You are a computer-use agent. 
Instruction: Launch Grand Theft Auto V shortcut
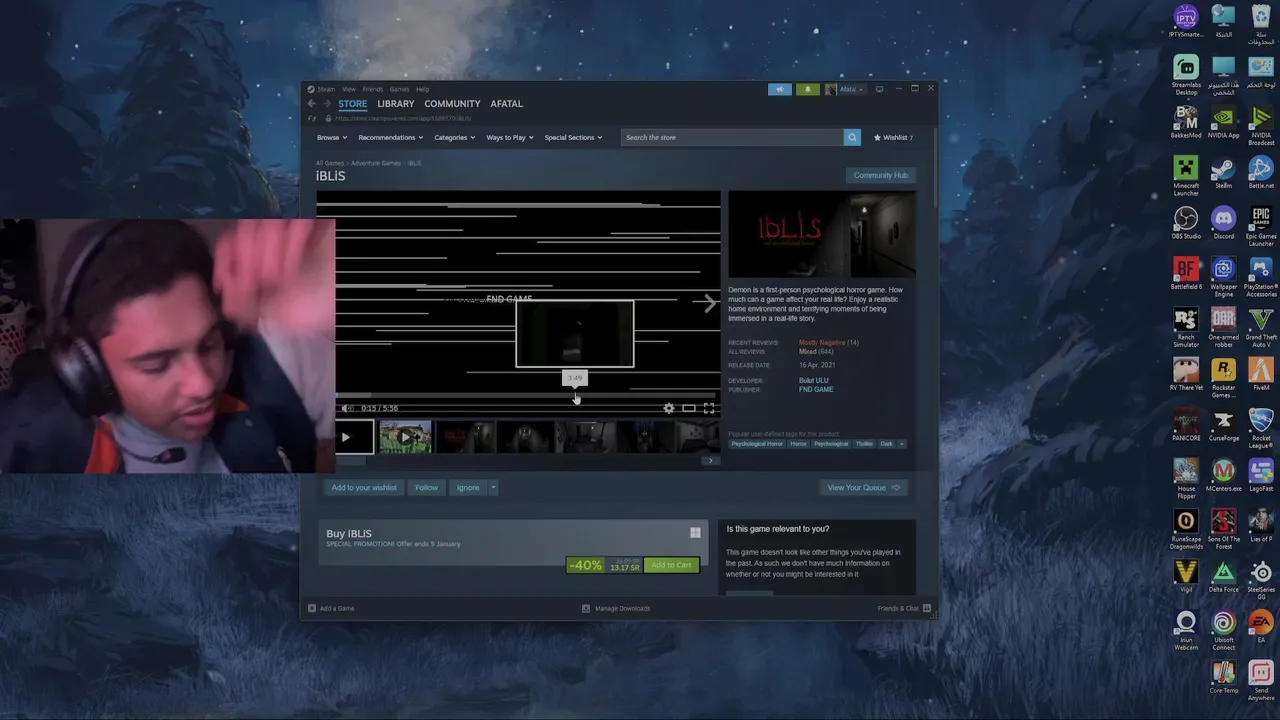tap(1261, 328)
